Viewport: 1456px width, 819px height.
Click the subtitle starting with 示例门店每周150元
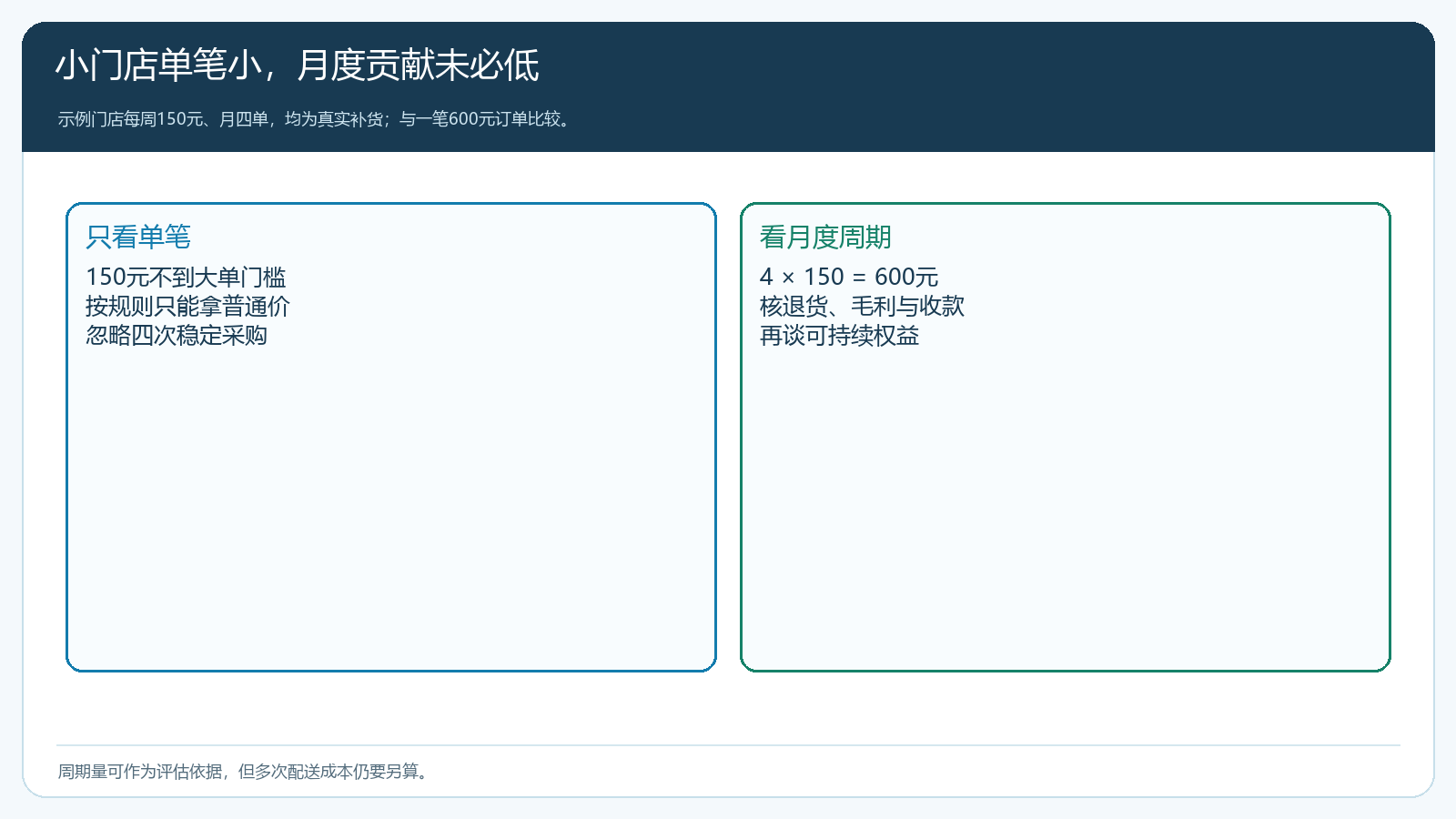point(317,119)
